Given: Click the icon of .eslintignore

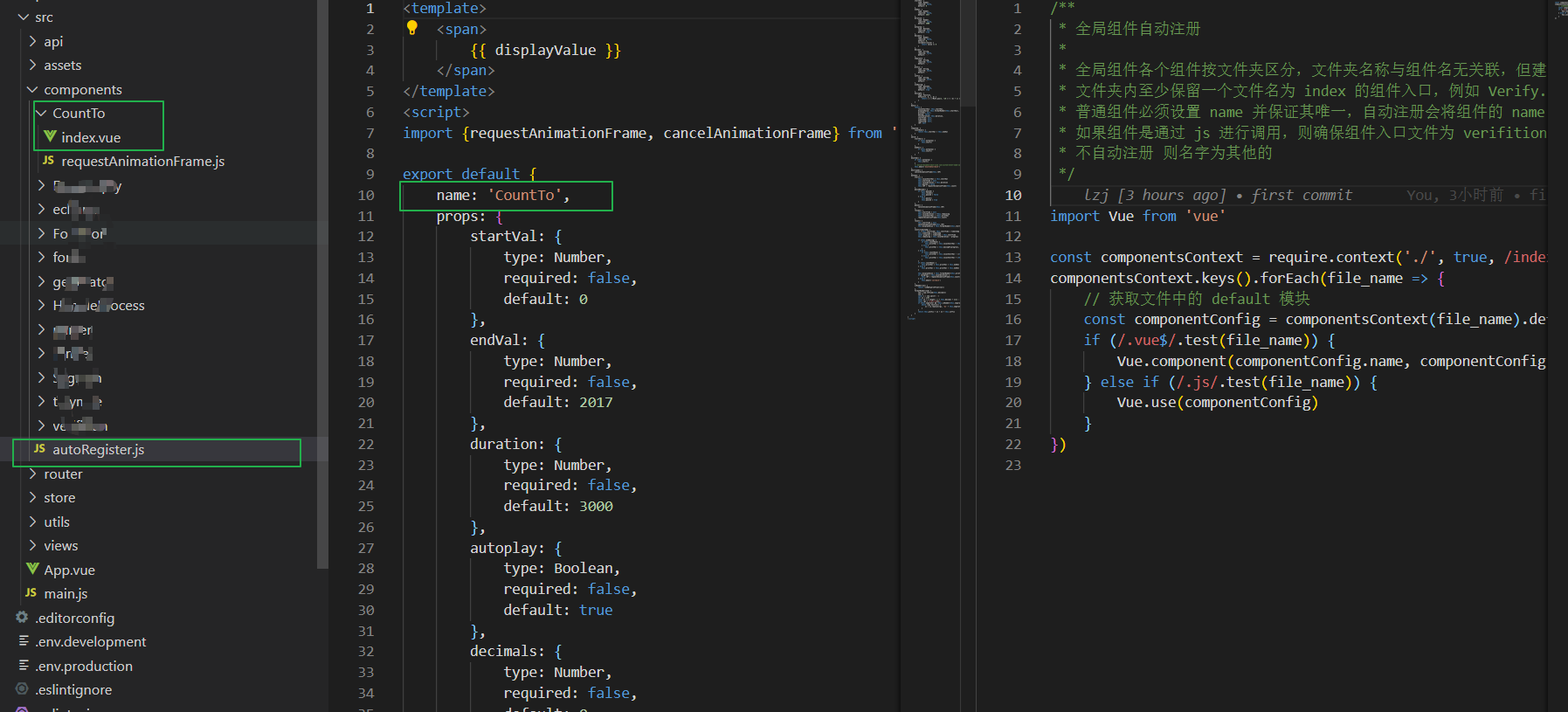Looking at the screenshot, I should coord(22,689).
